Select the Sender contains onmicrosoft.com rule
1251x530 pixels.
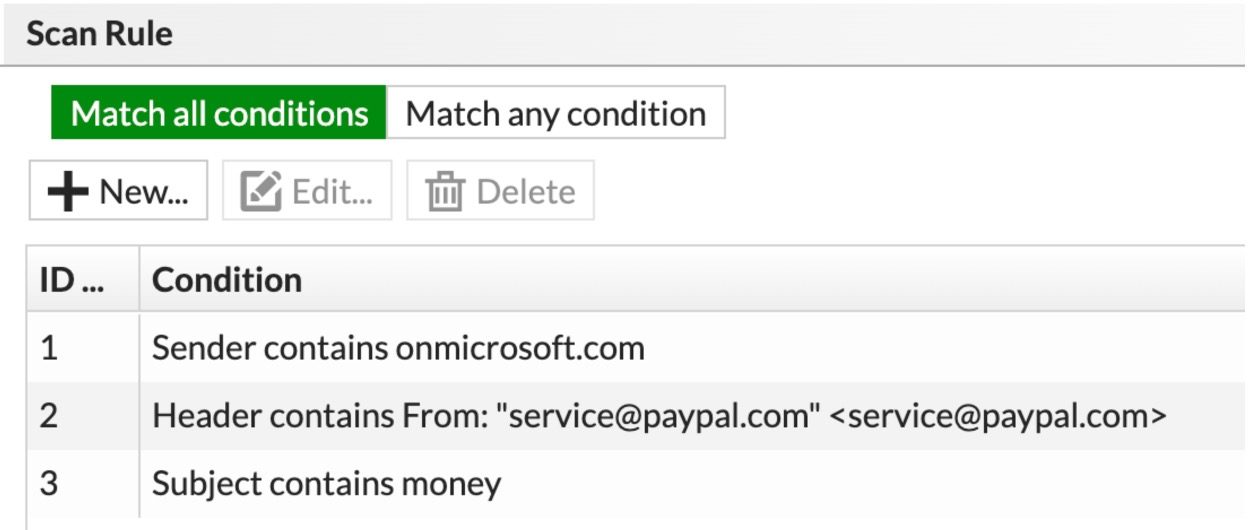398,348
